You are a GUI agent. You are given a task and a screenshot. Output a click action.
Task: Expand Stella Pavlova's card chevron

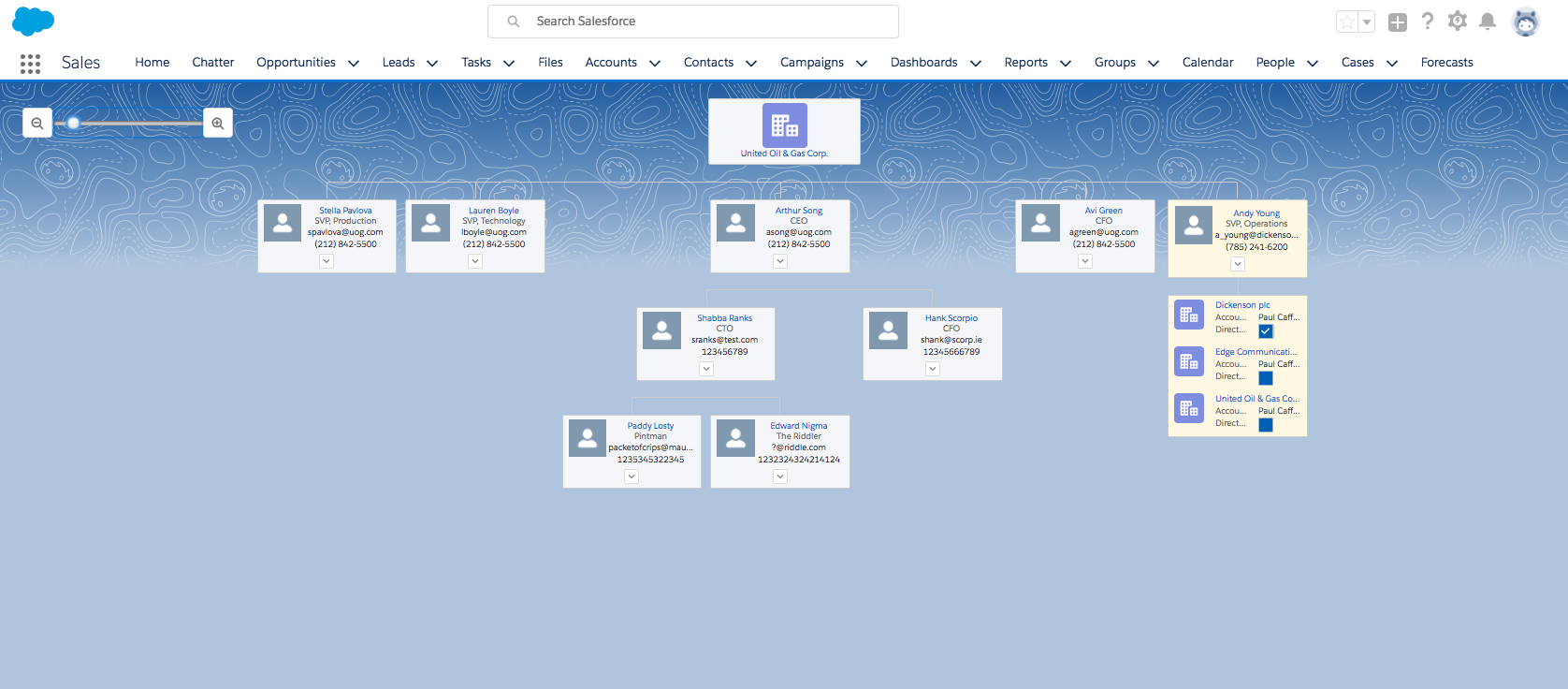pyautogui.click(x=327, y=261)
